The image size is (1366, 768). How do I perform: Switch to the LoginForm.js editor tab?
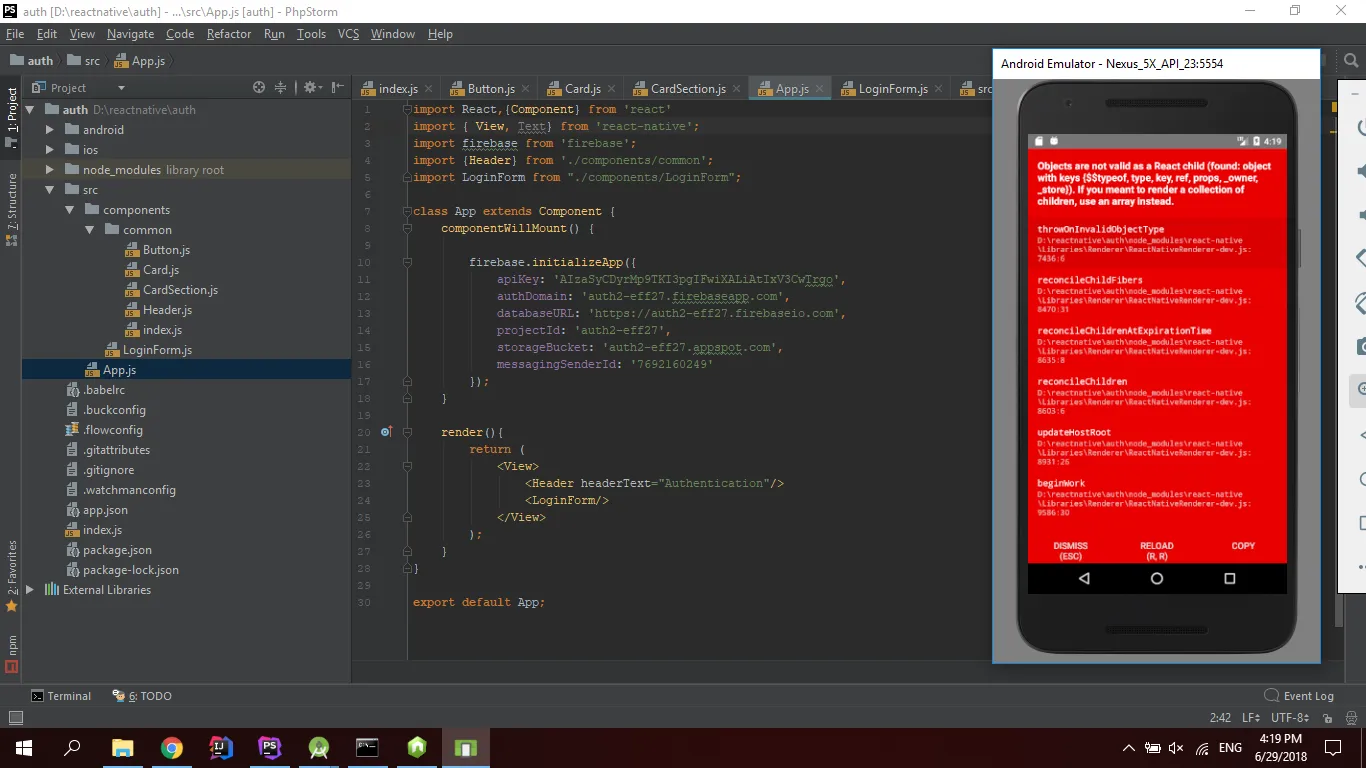coord(892,89)
